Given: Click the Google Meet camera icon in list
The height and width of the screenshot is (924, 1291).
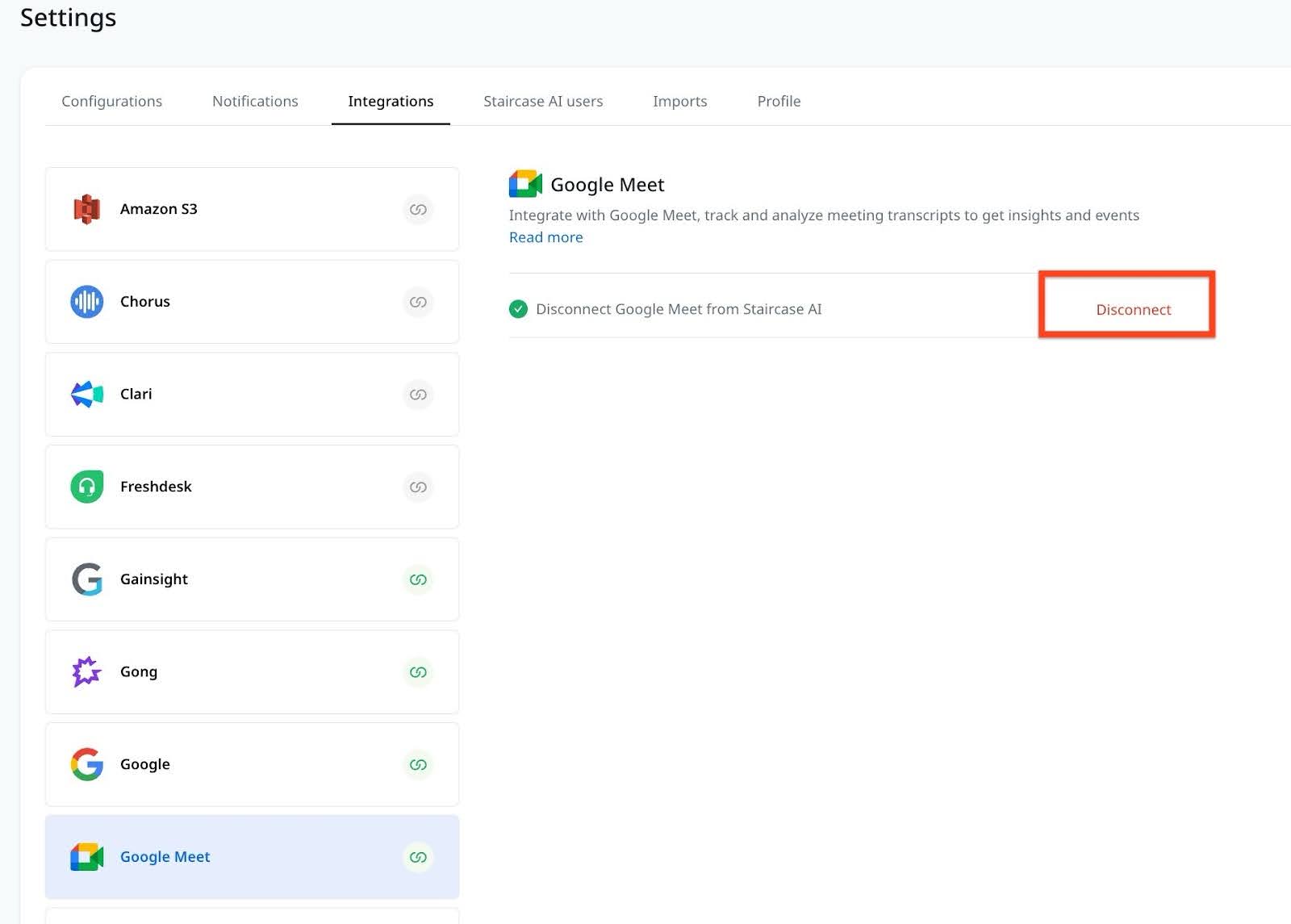Looking at the screenshot, I should (x=87, y=857).
